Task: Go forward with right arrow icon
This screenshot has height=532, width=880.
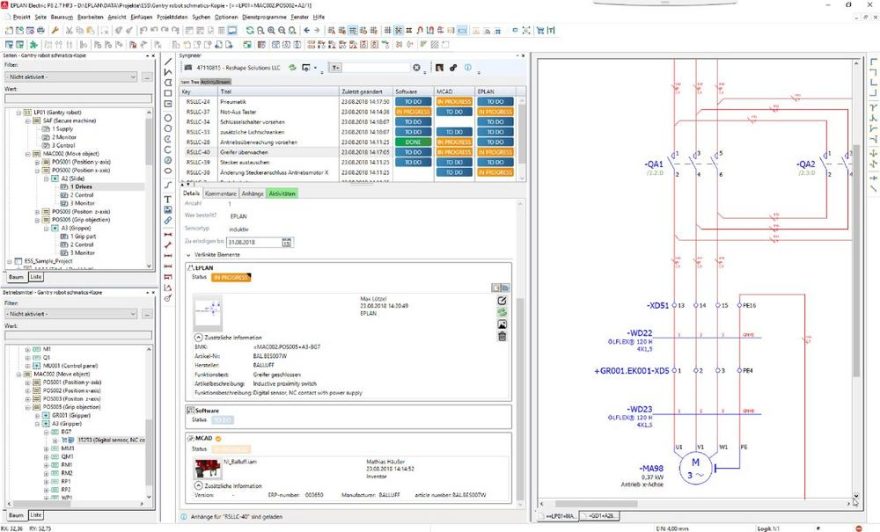Action: [x=317, y=30]
